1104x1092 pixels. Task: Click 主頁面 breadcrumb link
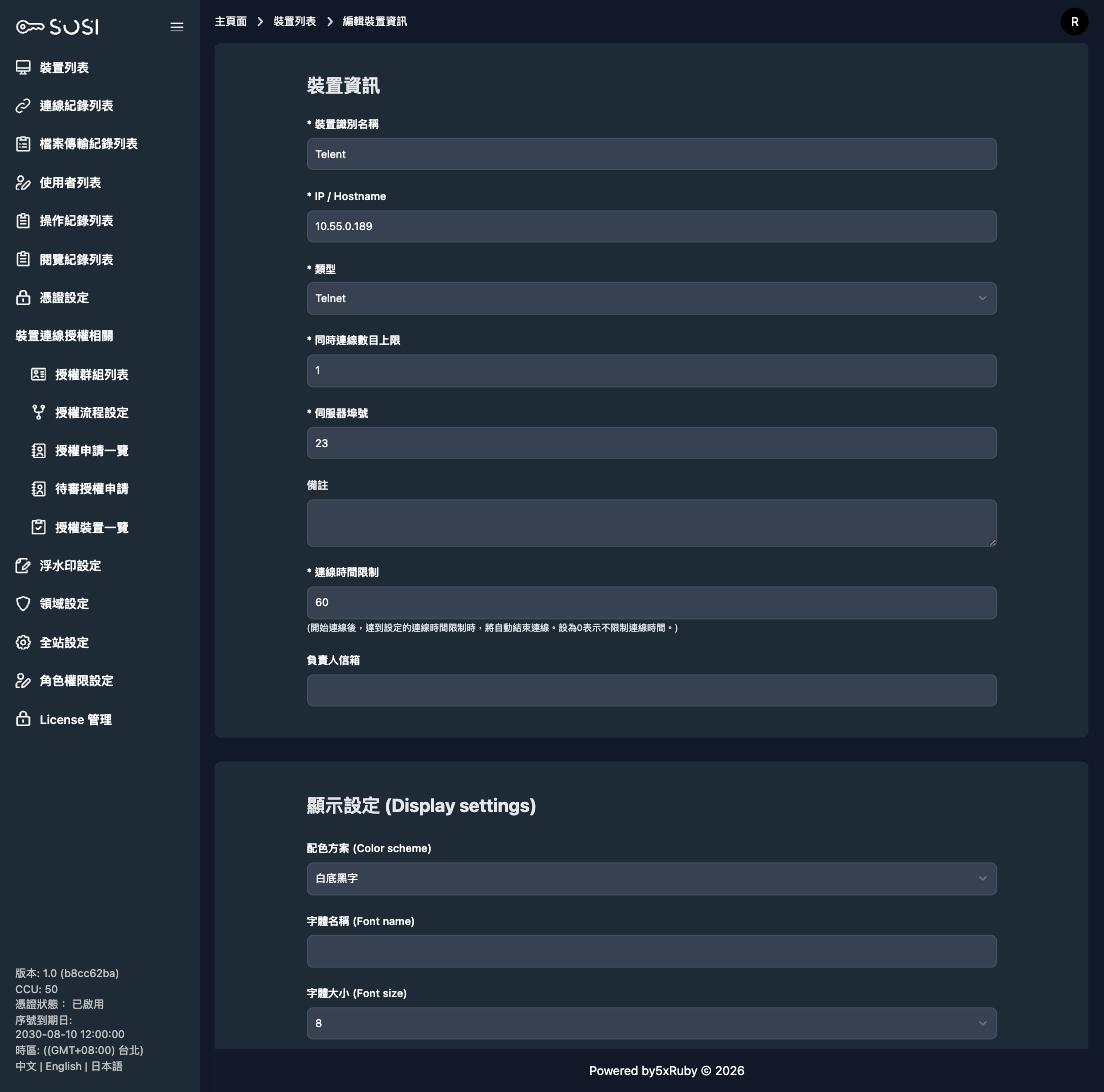tap(231, 21)
